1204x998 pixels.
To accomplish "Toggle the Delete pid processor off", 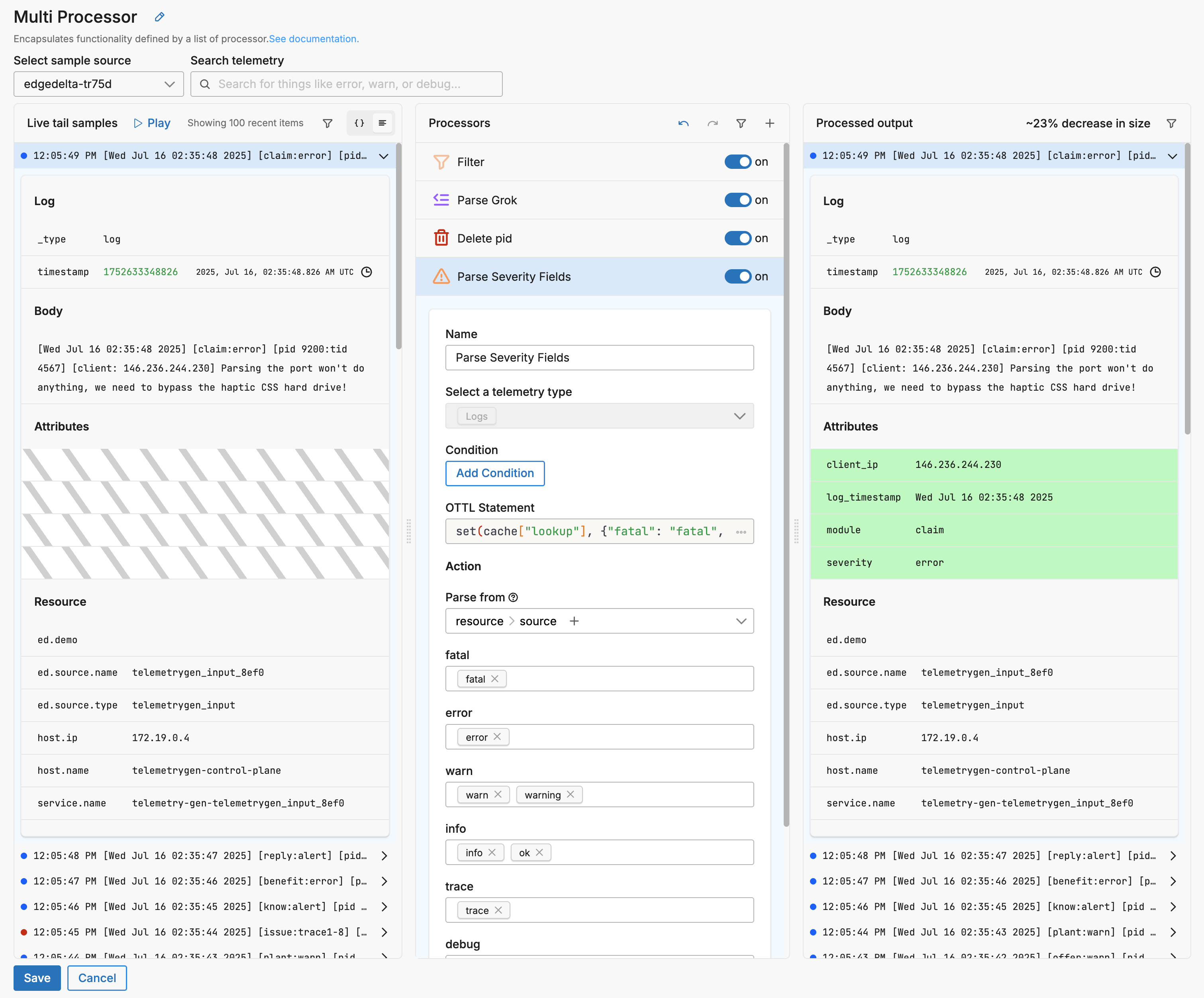I will (738, 239).
